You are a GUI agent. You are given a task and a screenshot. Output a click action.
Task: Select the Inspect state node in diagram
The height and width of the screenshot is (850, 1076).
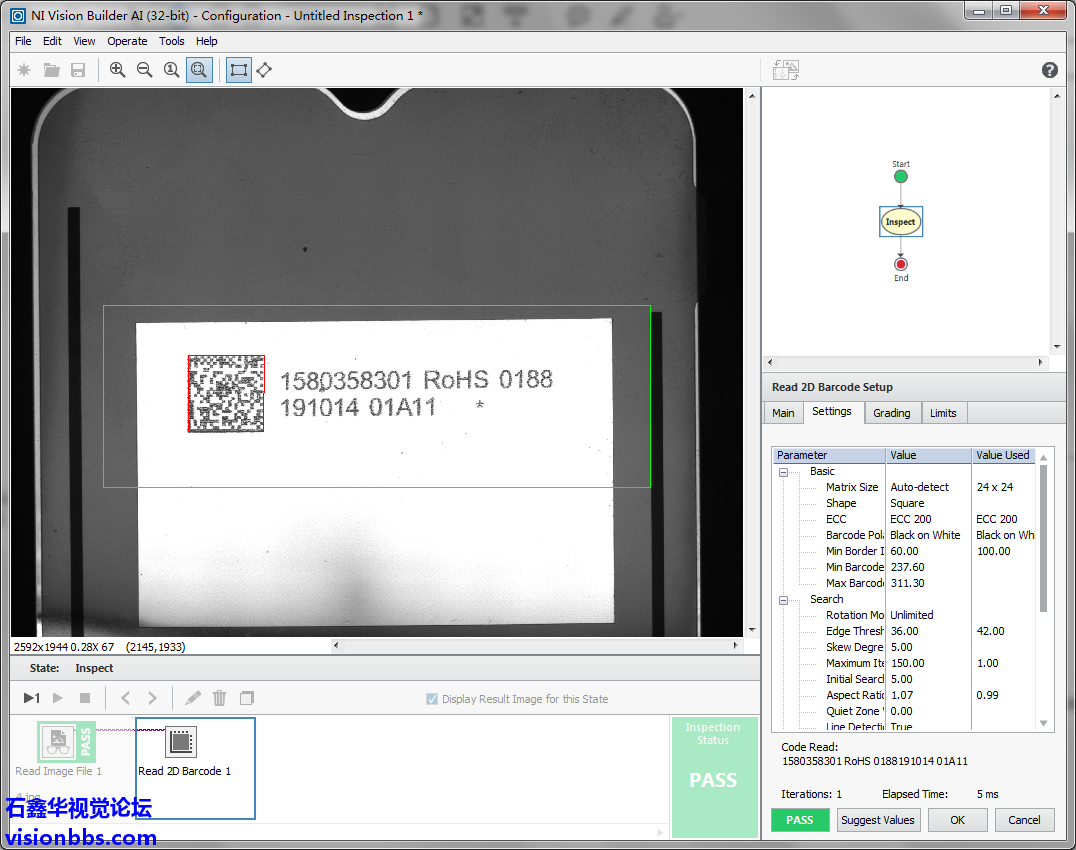click(x=900, y=222)
